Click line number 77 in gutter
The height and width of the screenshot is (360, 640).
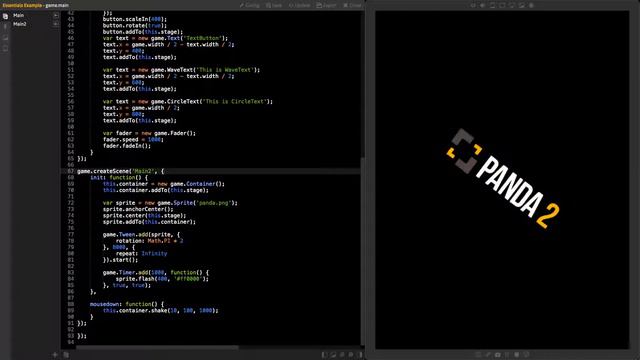pyautogui.click(x=71, y=235)
